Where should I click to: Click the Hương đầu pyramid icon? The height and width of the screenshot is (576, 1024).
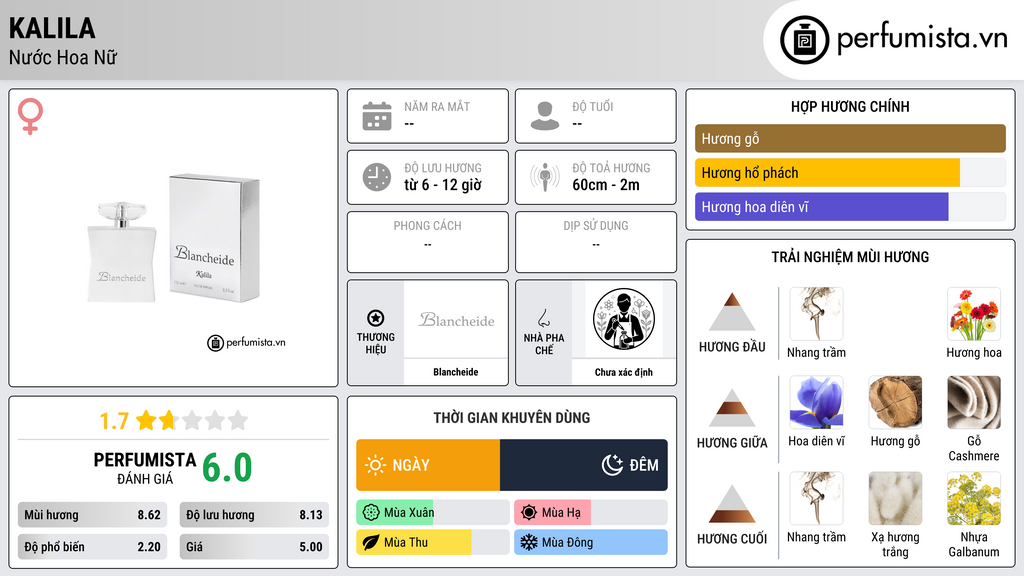(x=732, y=312)
